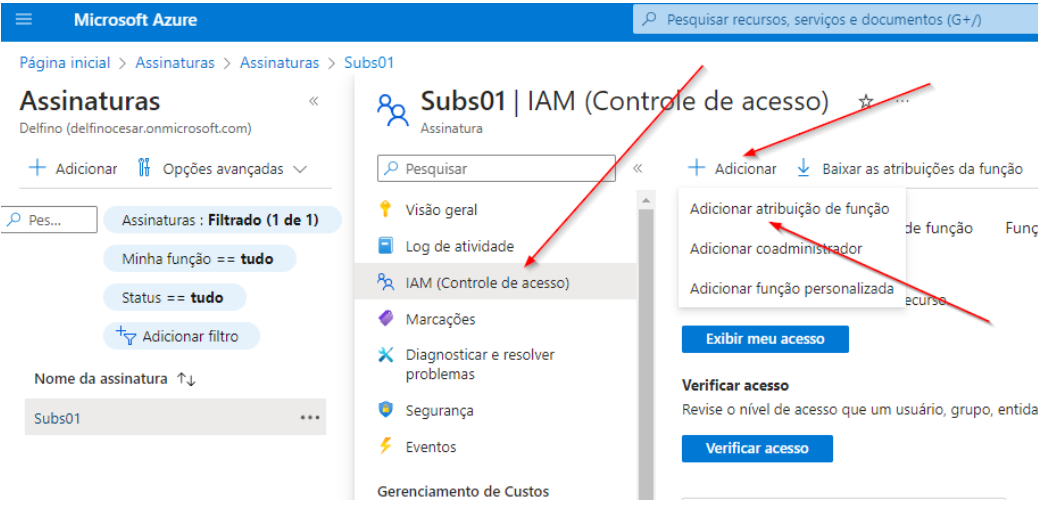Screen dimensions: 1038x507
Task: Click the Eventos lightning bolt icon
Action: pos(385,446)
